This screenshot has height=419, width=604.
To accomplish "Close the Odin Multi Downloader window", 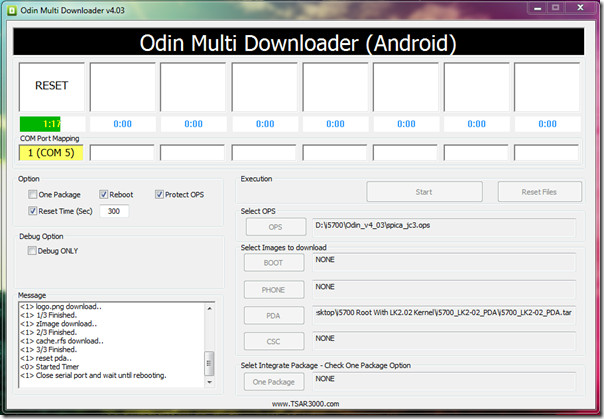I will (581, 8).
